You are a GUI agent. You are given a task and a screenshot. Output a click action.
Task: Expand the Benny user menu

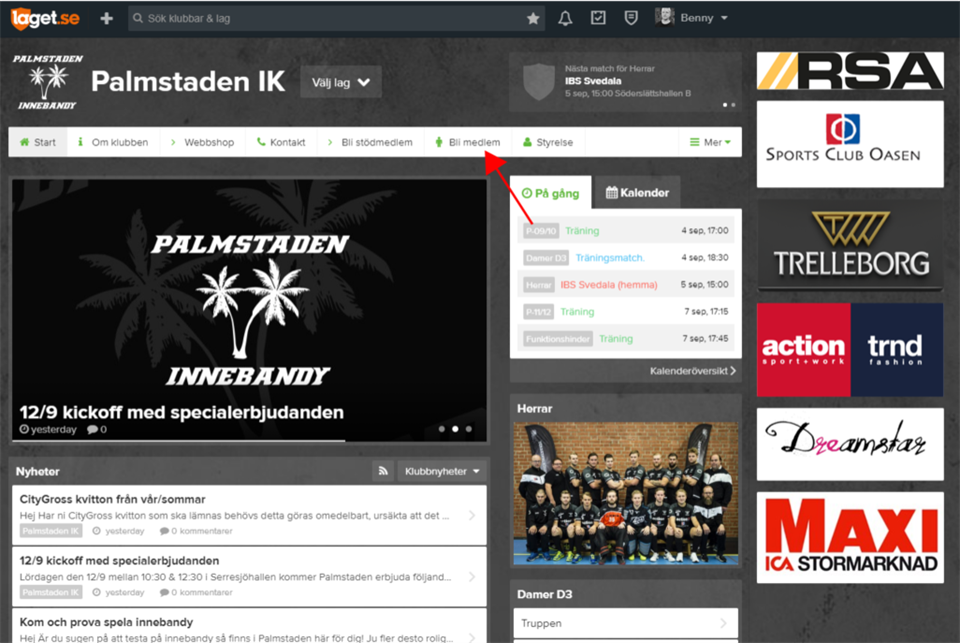[692, 18]
